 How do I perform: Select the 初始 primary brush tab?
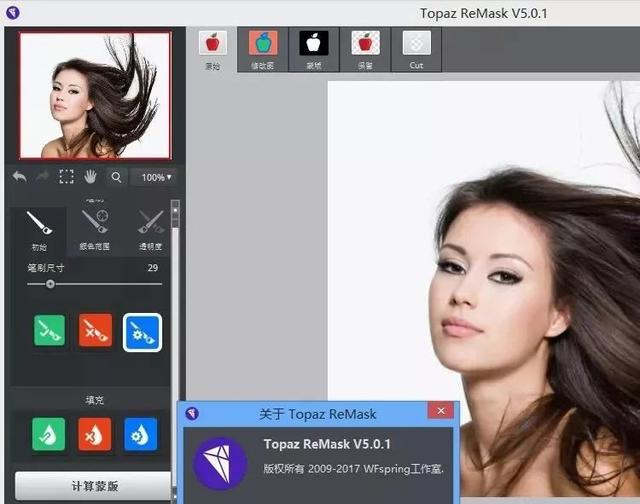[39, 231]
